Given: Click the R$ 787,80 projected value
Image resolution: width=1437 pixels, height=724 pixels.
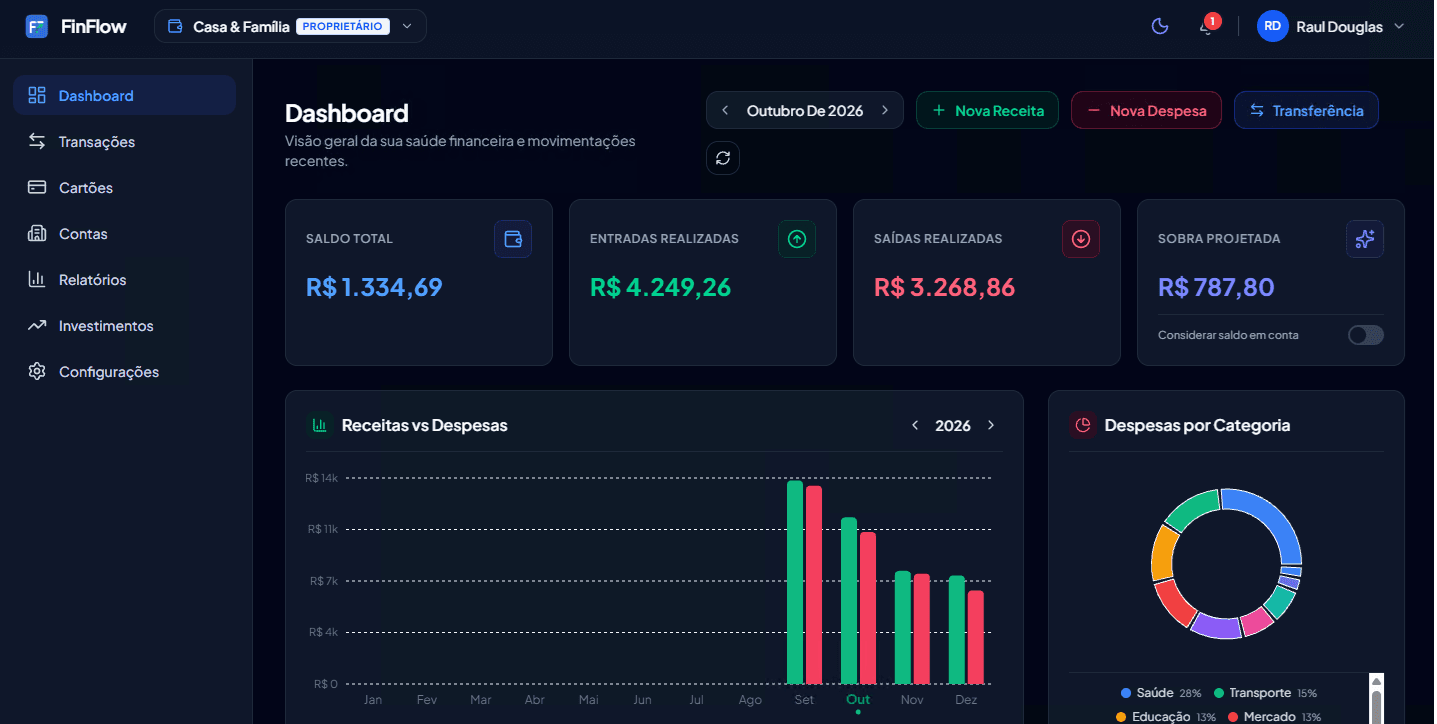Looking at the screenshot, I should click(1216, 287).
